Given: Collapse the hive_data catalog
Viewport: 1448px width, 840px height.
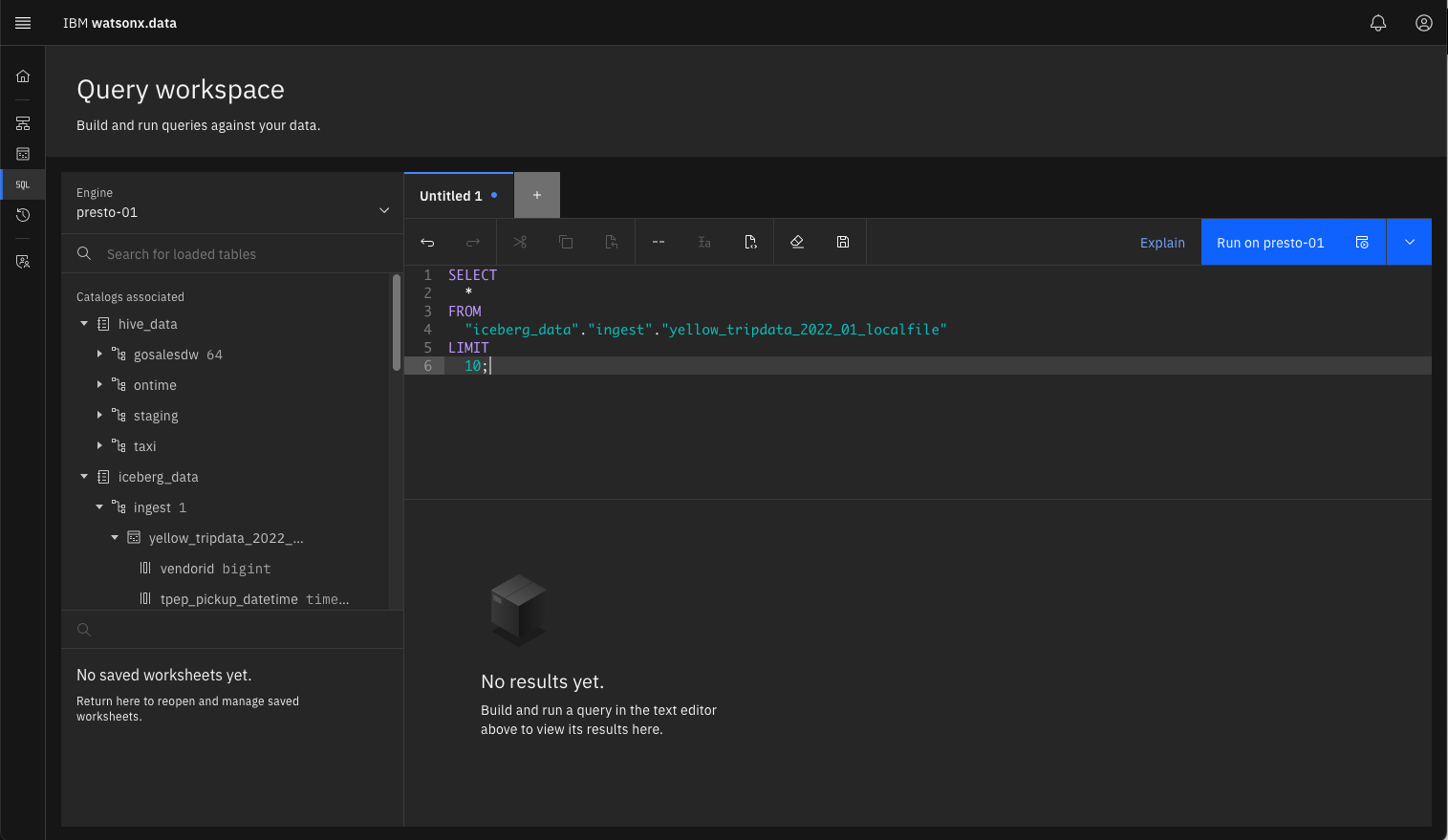Looking at the screenshot, I should tap(84, 324).
